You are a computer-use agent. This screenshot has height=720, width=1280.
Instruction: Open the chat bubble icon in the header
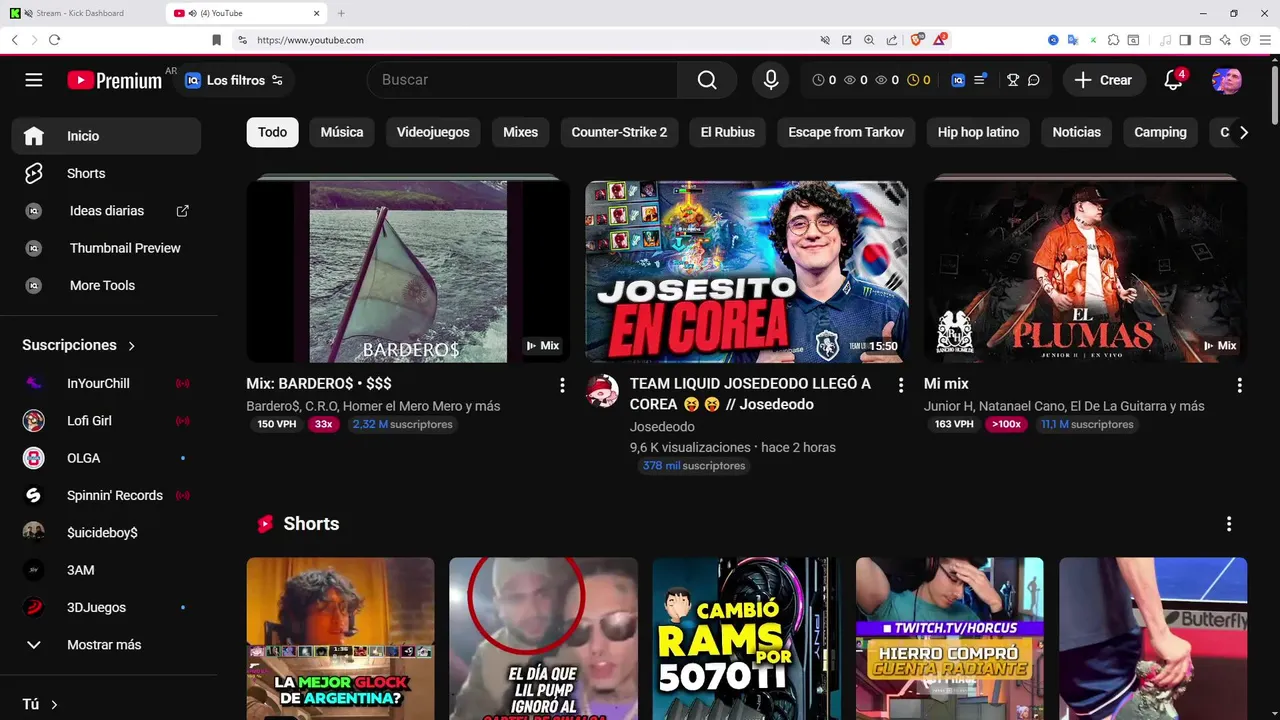(1034, 80)
